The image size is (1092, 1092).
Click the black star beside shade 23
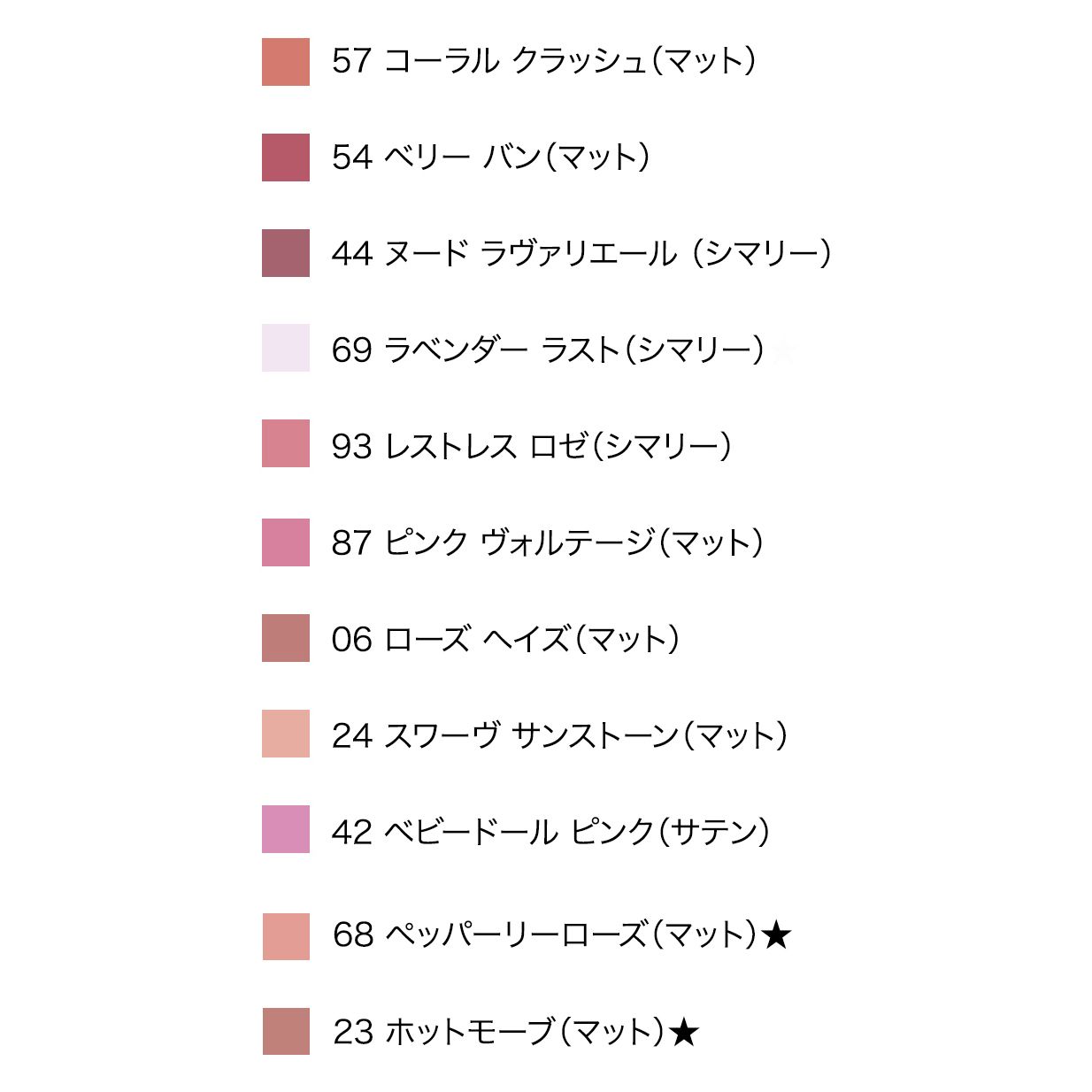[684, 1032]
